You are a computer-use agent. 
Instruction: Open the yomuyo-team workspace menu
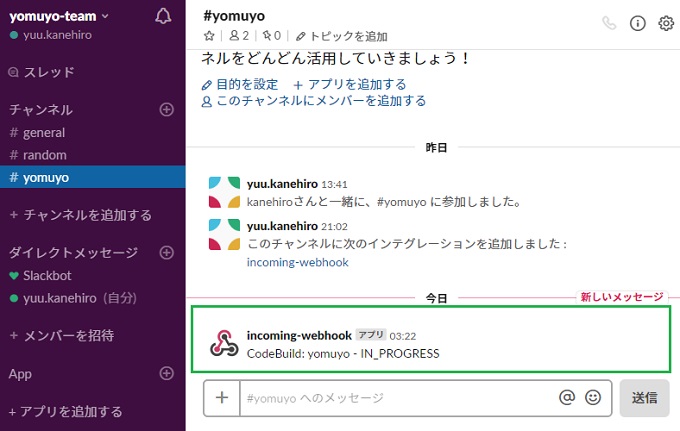(59, 16)
